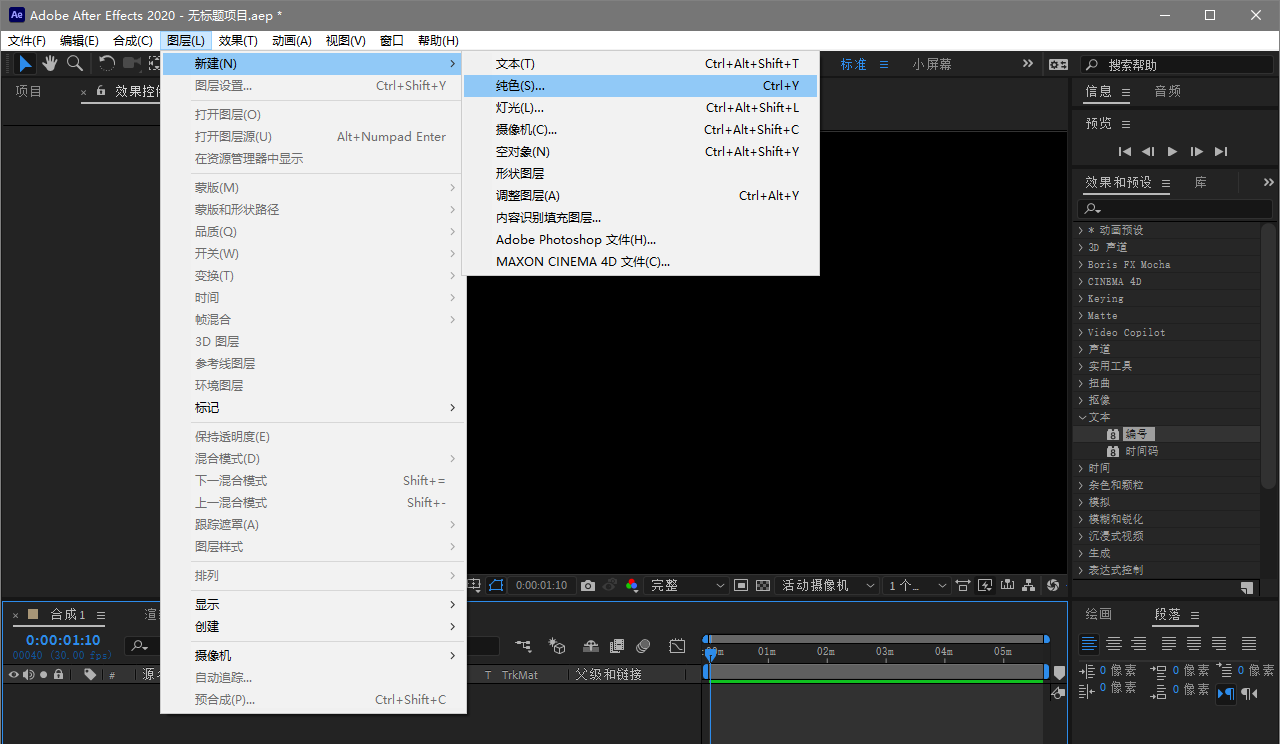Step to previous frame in preview panel
Viewport: 1280px width, 744px height.
[1148, 152]
